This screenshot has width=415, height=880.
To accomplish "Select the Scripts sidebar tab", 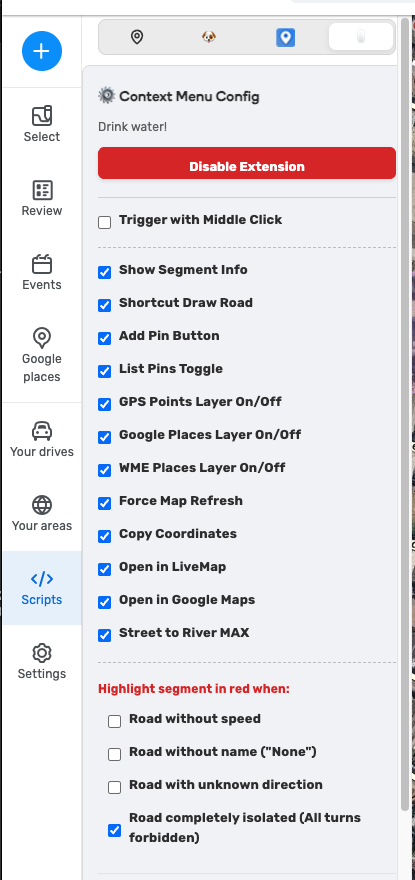I will click(x=42, y=588).
